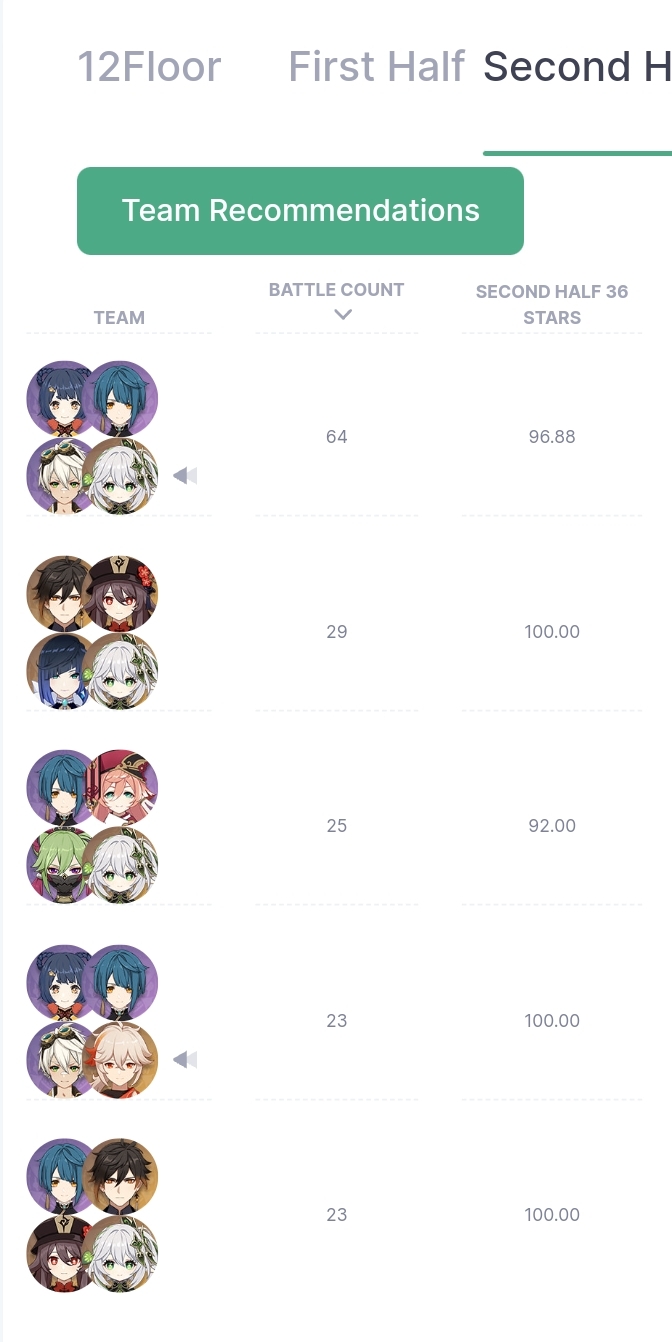
Task: Click the Team column header
Action: coord(119,318)
